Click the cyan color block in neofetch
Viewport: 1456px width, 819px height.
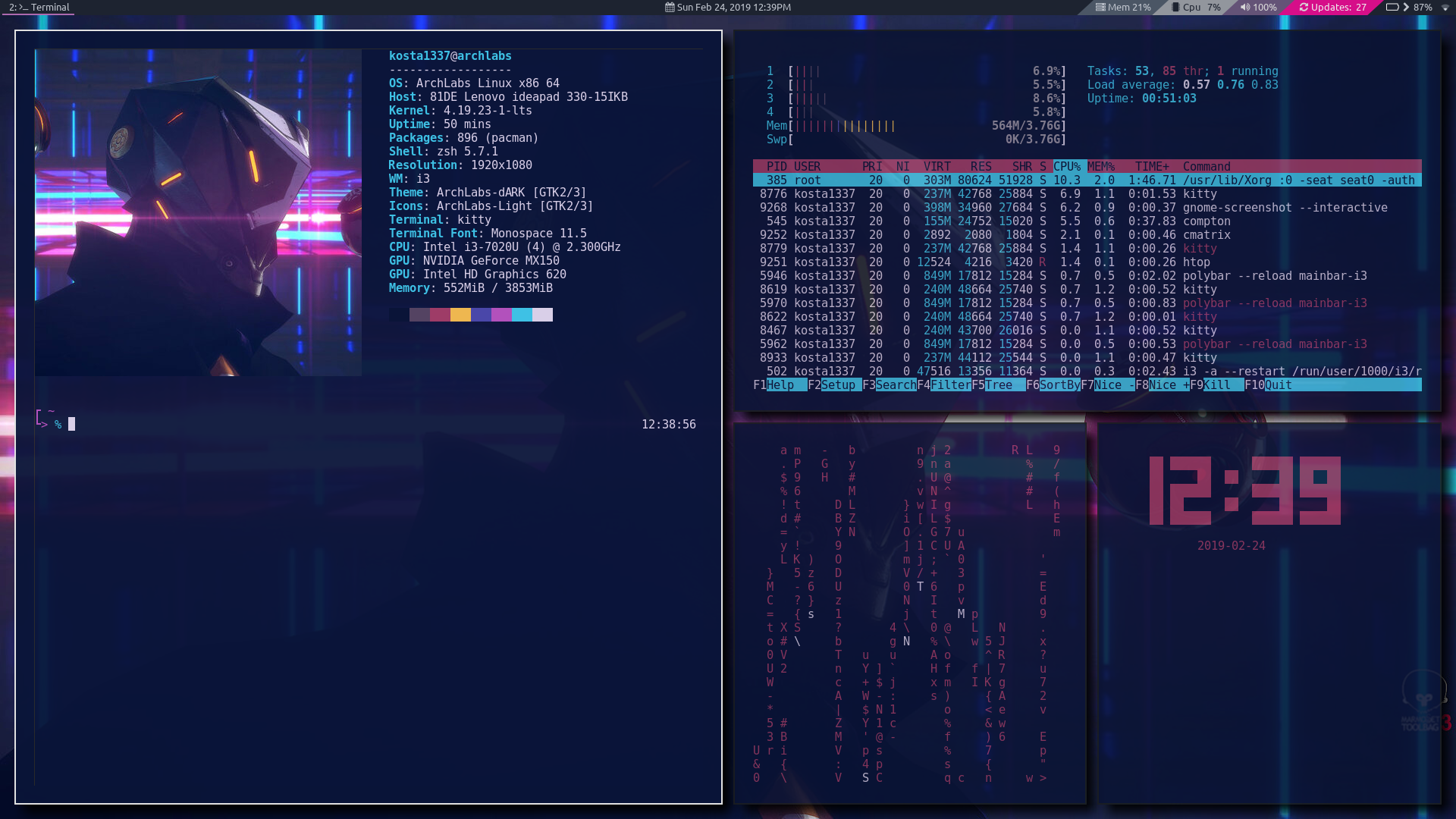tap(522, 315)
